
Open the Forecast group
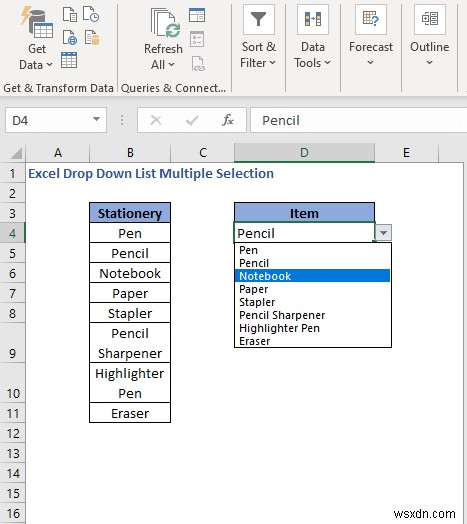371,36
